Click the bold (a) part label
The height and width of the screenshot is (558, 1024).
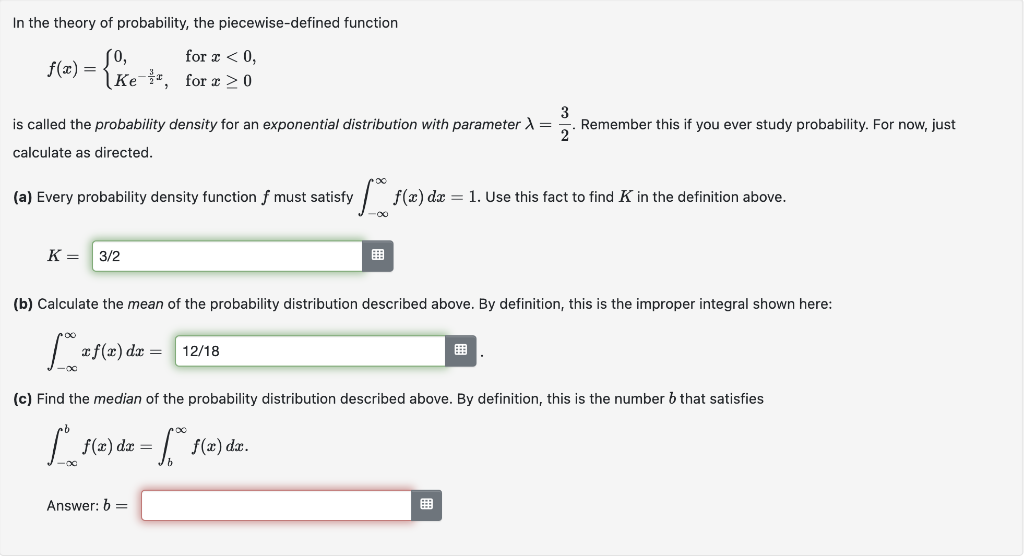click(22, 197)
